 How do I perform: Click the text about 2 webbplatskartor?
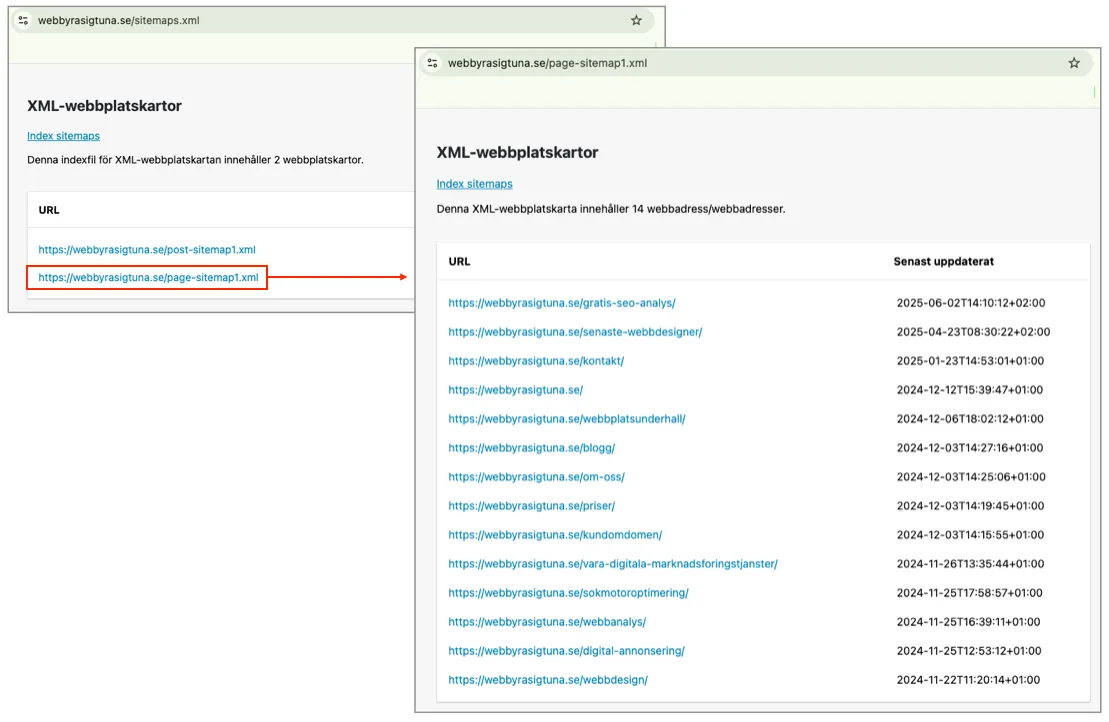coord(195,160)
